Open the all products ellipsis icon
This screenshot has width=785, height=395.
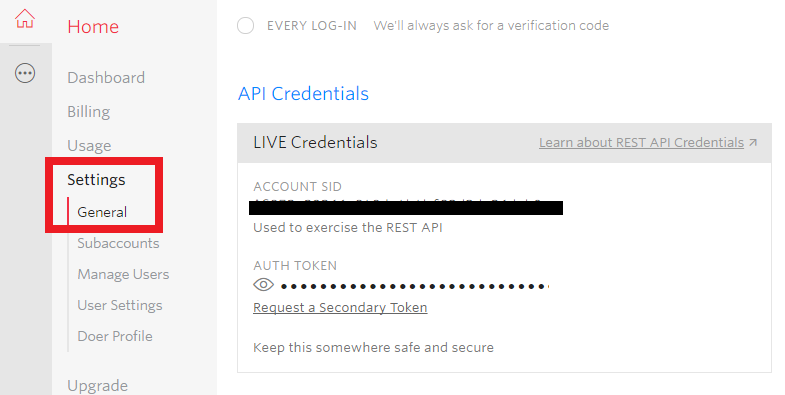(x=25, y=74)
